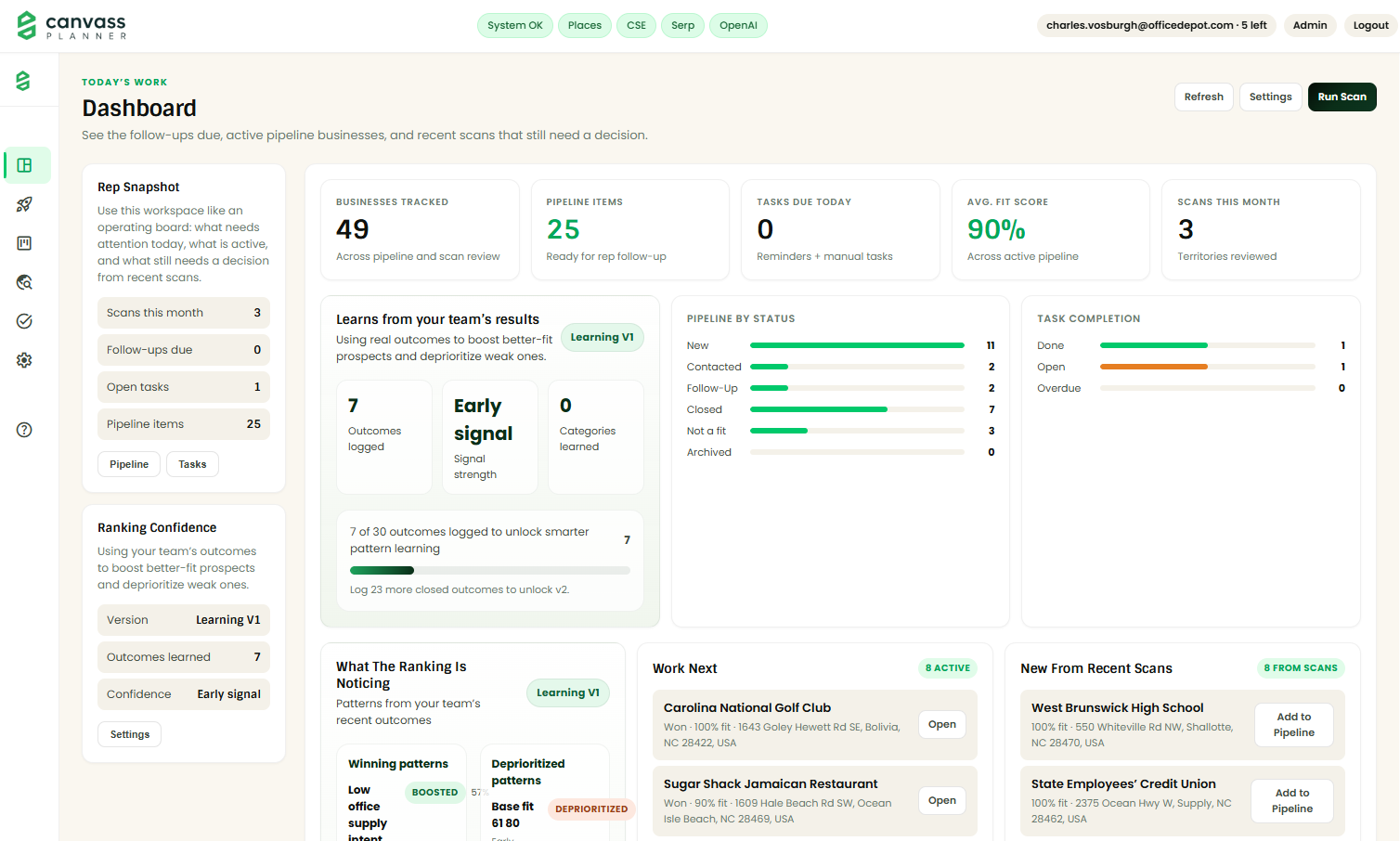Click the CSE status pill
The image size is (1400, 841).
coord(636,25)
